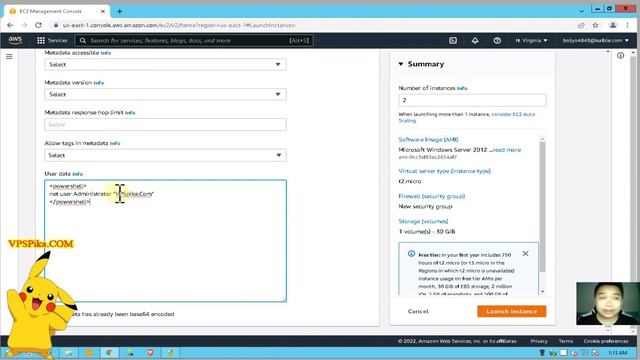
Task: Open the Chrome tab search chevron
Action: click(581, 11)
